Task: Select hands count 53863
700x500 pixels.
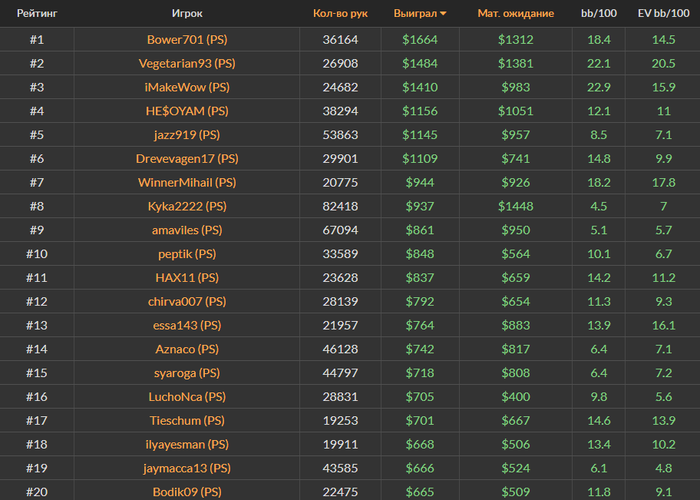Action: click(x=340, y=135)
